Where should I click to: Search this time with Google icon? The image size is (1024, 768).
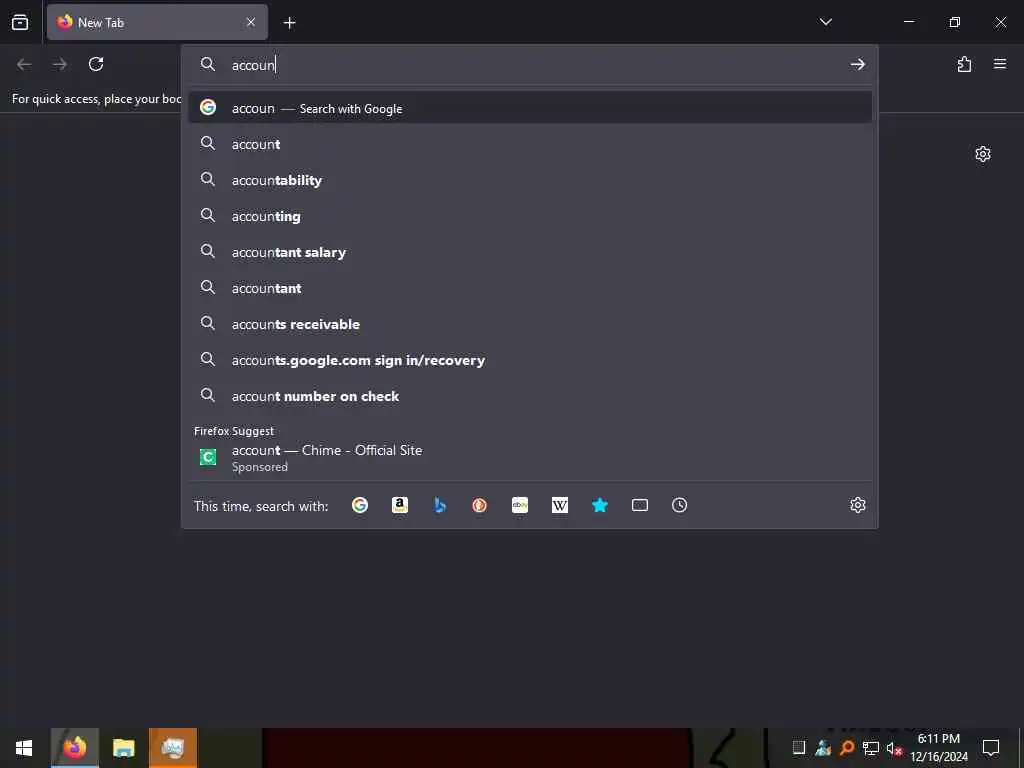coord(360,505)
